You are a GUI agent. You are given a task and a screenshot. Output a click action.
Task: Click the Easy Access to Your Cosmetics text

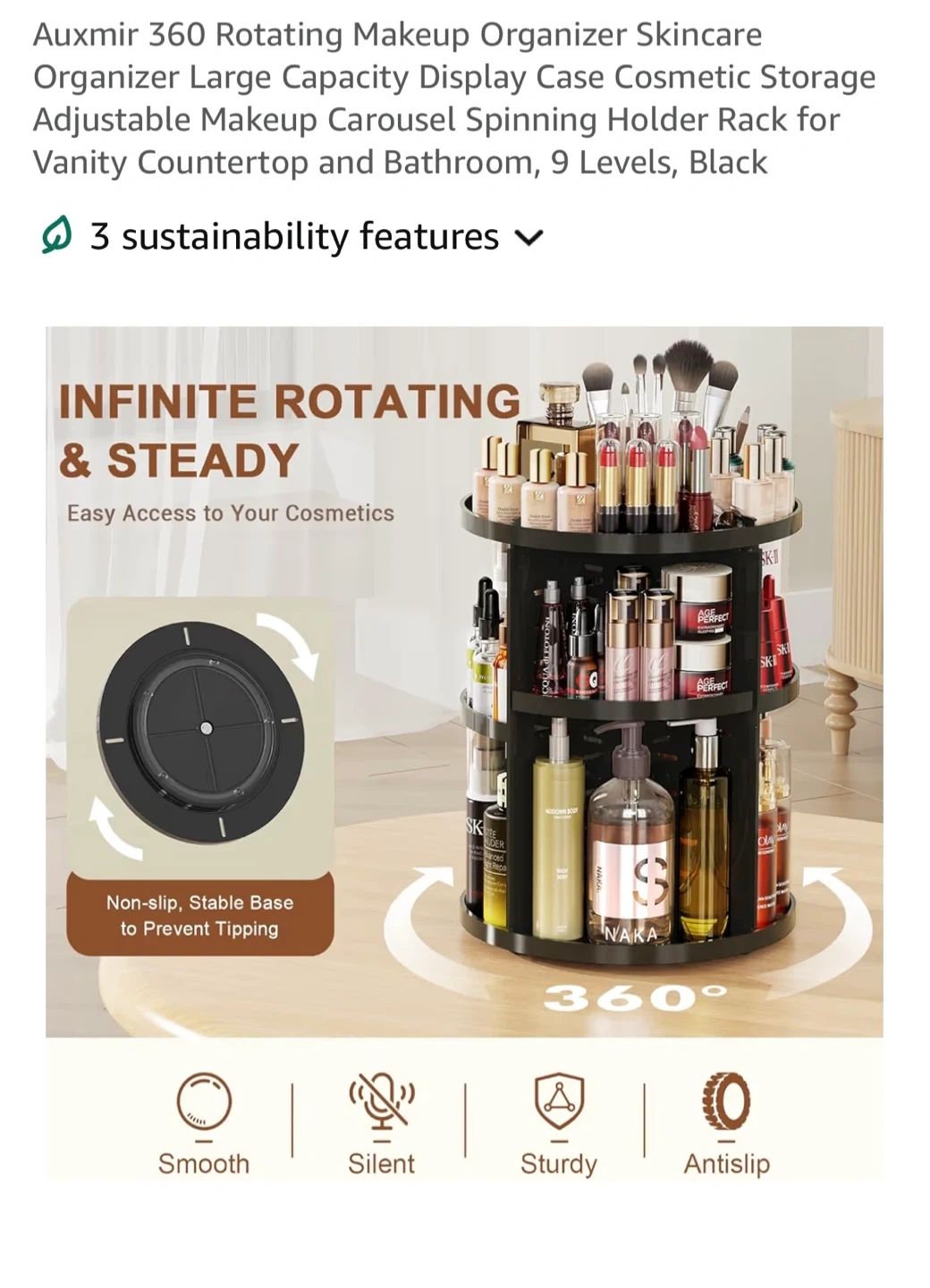click(231, 513)
